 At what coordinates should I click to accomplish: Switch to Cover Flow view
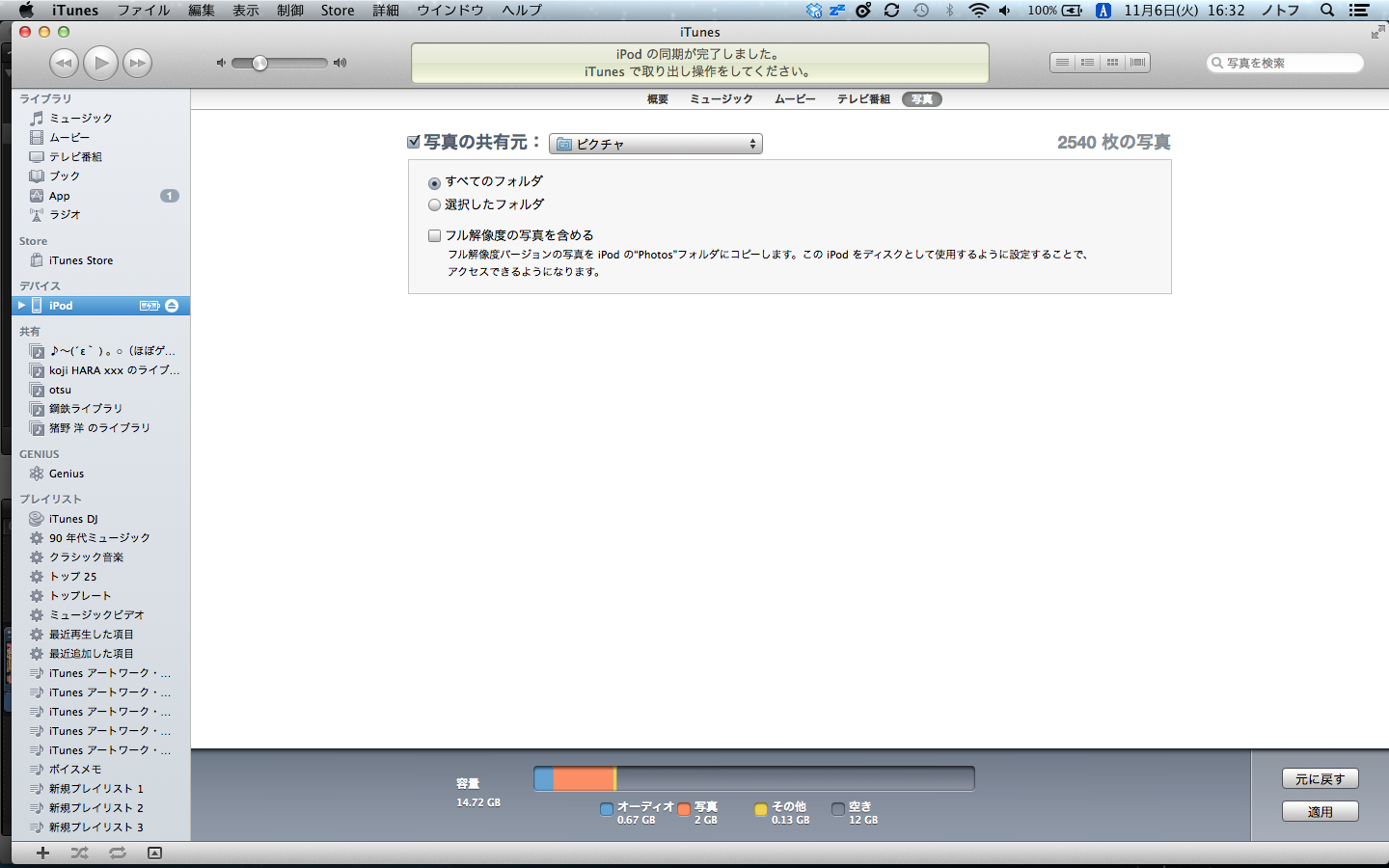pyautogui.click(x=1138, y=63)
